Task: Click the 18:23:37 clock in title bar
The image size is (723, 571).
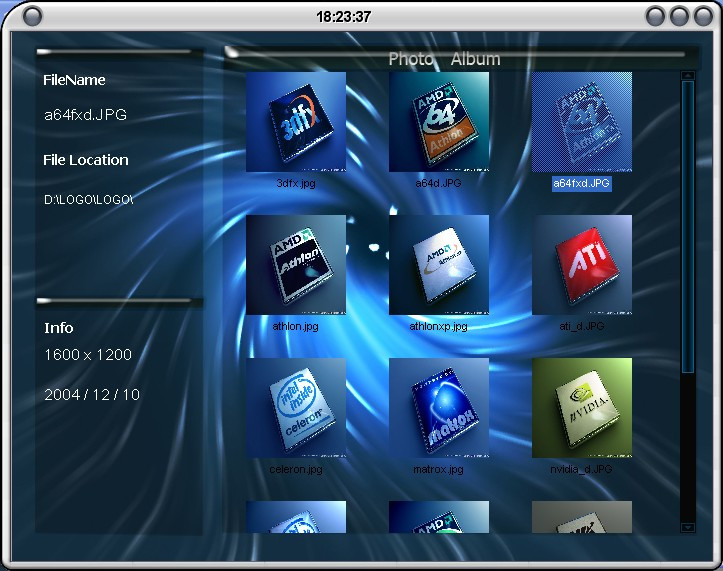Action: 343,17
